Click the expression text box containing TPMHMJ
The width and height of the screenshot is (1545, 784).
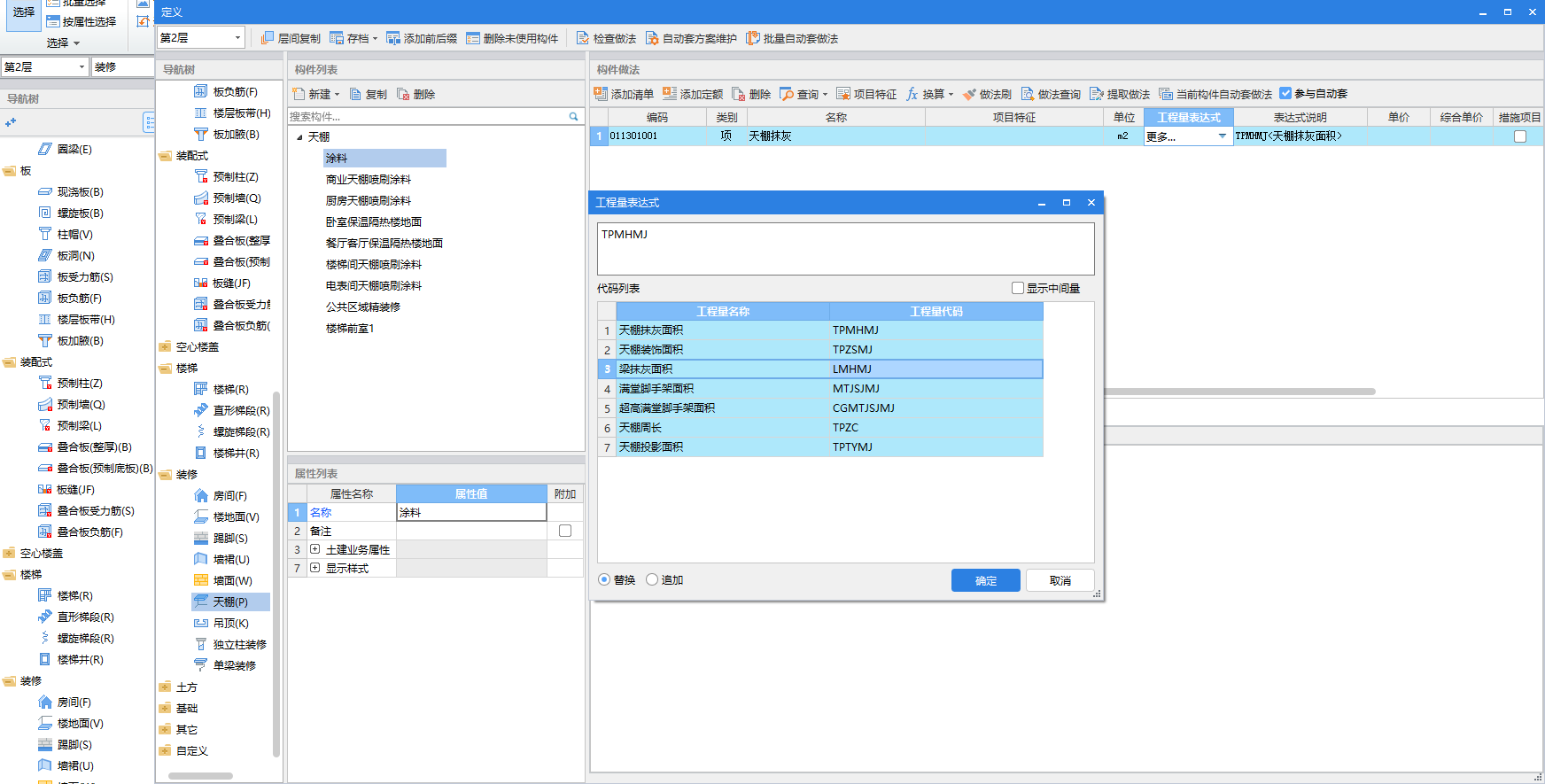[x=846, y=248]
